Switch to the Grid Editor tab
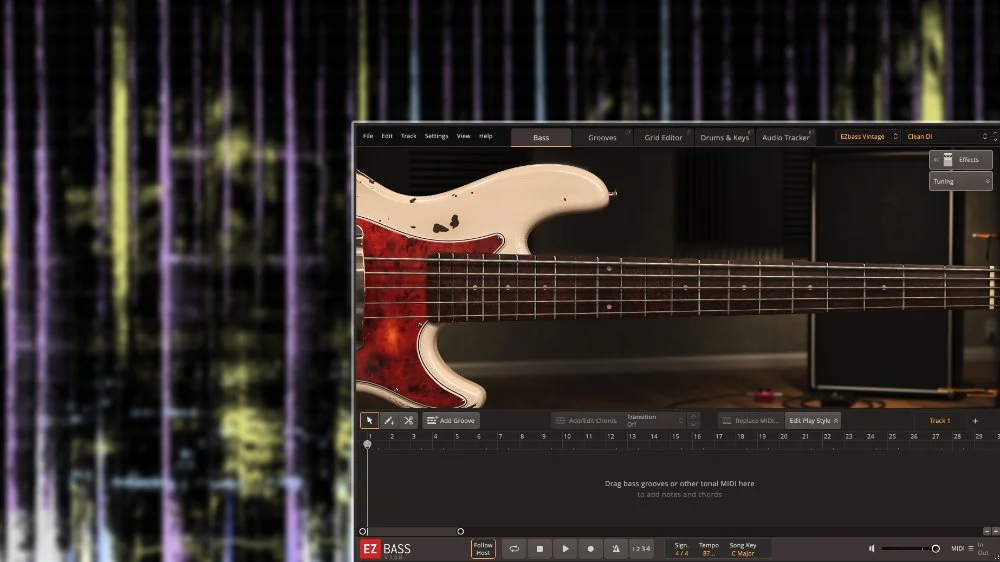Image resolution: width=1000 pixels, height=562 pixels. (663, 137)
